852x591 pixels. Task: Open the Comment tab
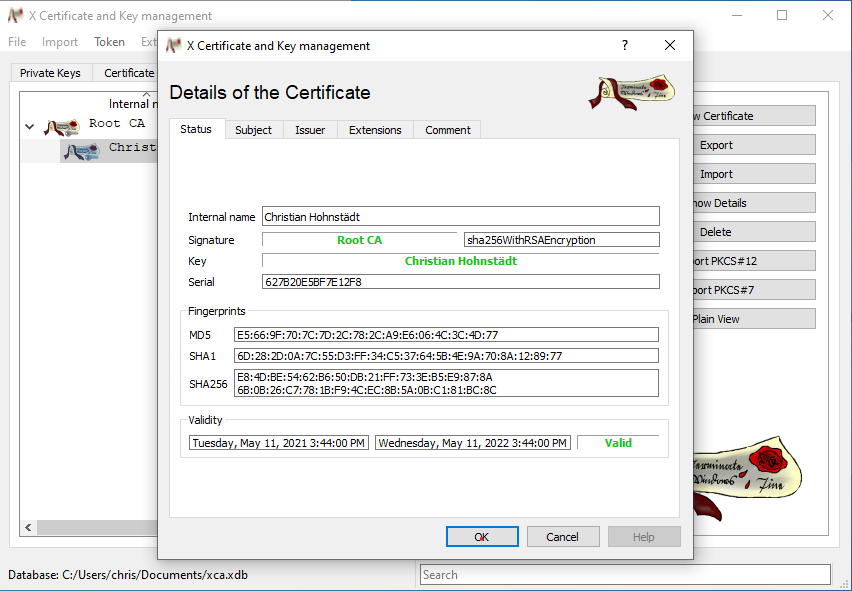tap(446, 129)
